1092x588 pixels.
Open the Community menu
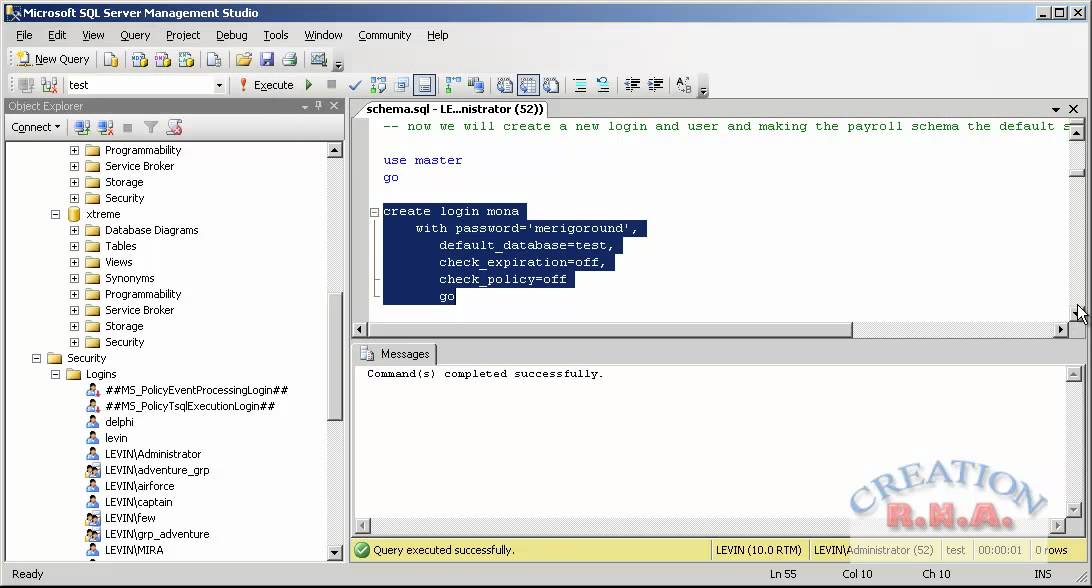pos(384,35)
